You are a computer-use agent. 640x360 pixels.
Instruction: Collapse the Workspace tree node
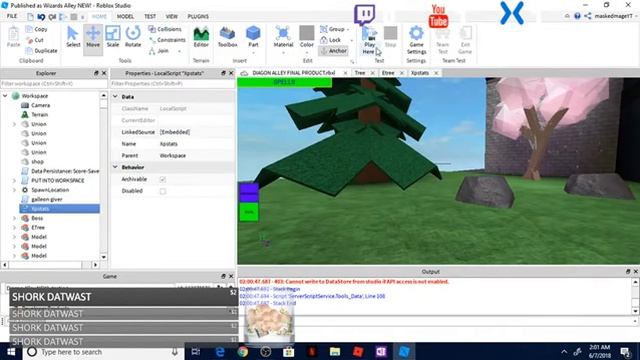coord(5,96)
